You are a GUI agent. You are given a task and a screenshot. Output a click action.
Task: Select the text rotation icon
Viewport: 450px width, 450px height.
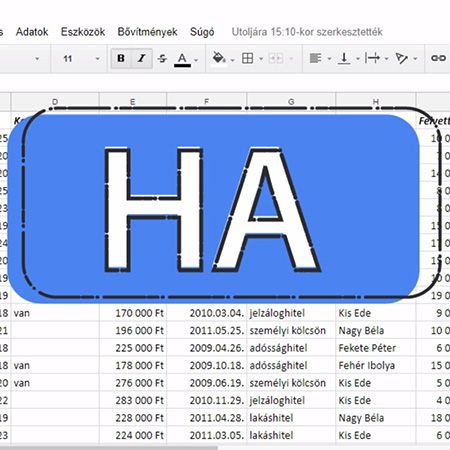coord(401,58)
